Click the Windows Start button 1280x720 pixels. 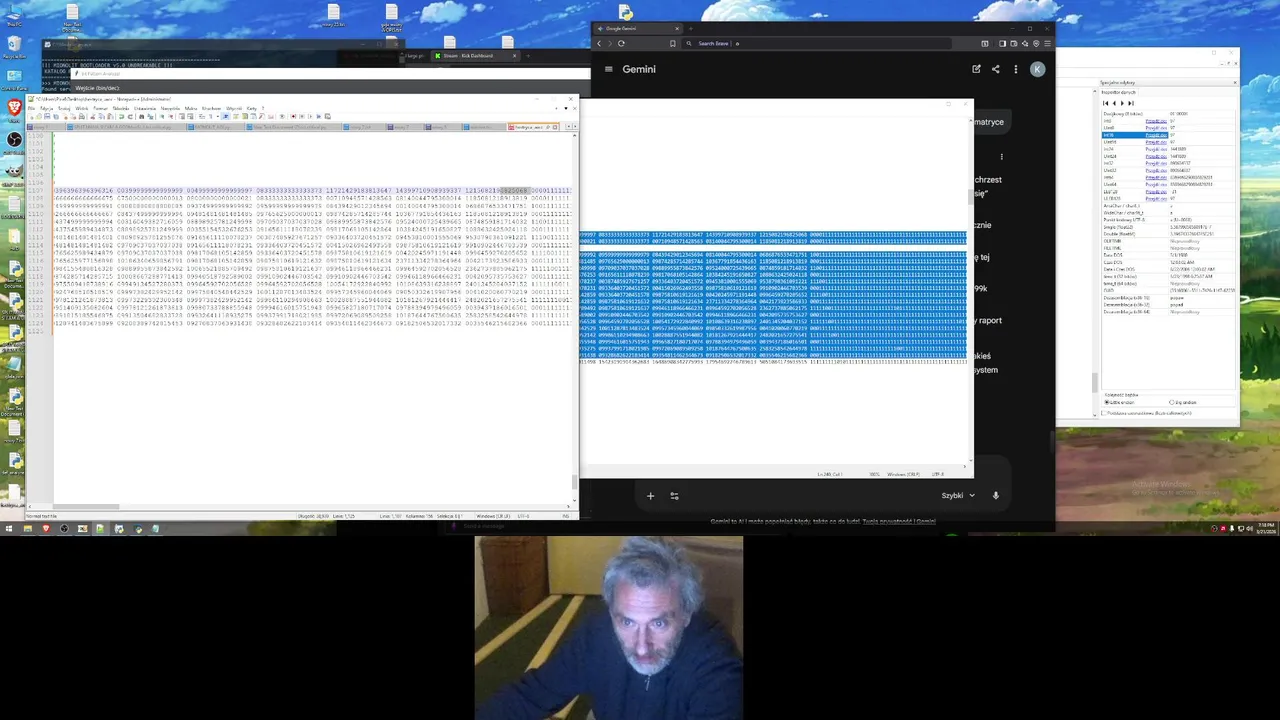point(8,528)
